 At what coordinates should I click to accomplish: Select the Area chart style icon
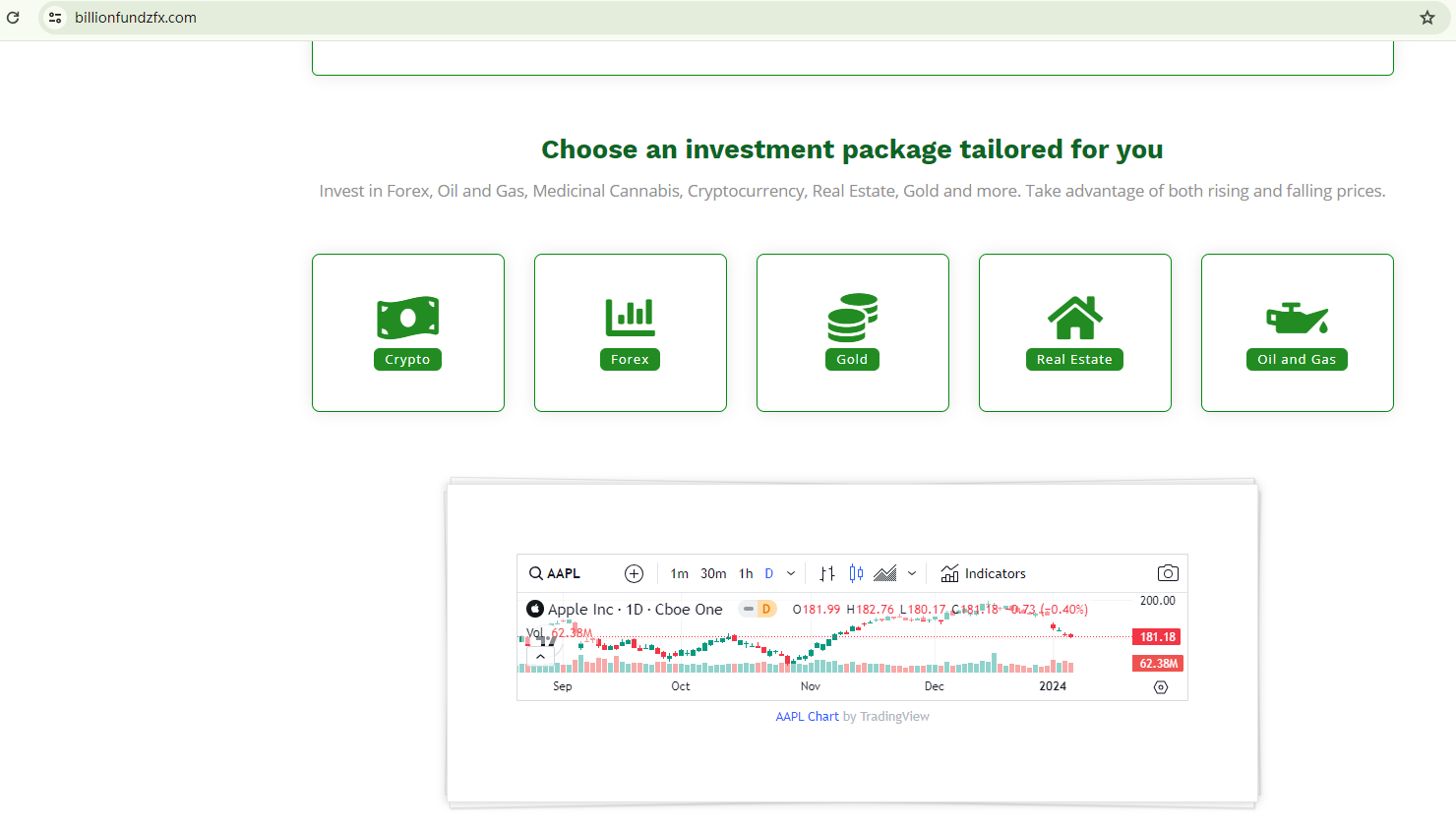click(884, 573)
